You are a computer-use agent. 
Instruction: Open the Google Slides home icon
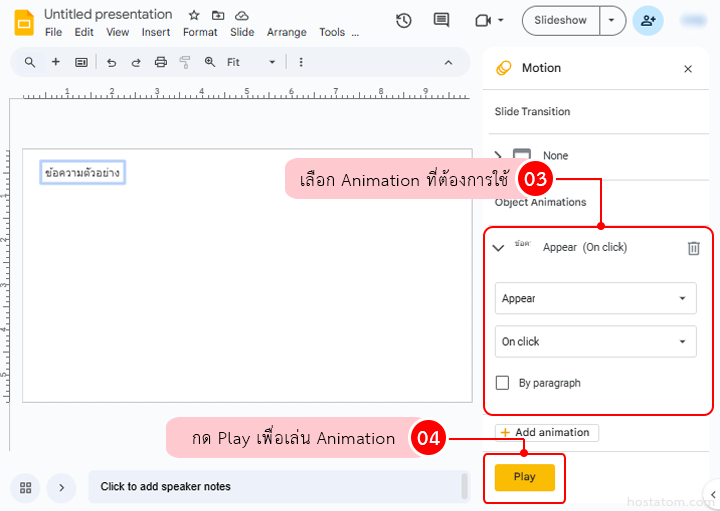point(24,22)
